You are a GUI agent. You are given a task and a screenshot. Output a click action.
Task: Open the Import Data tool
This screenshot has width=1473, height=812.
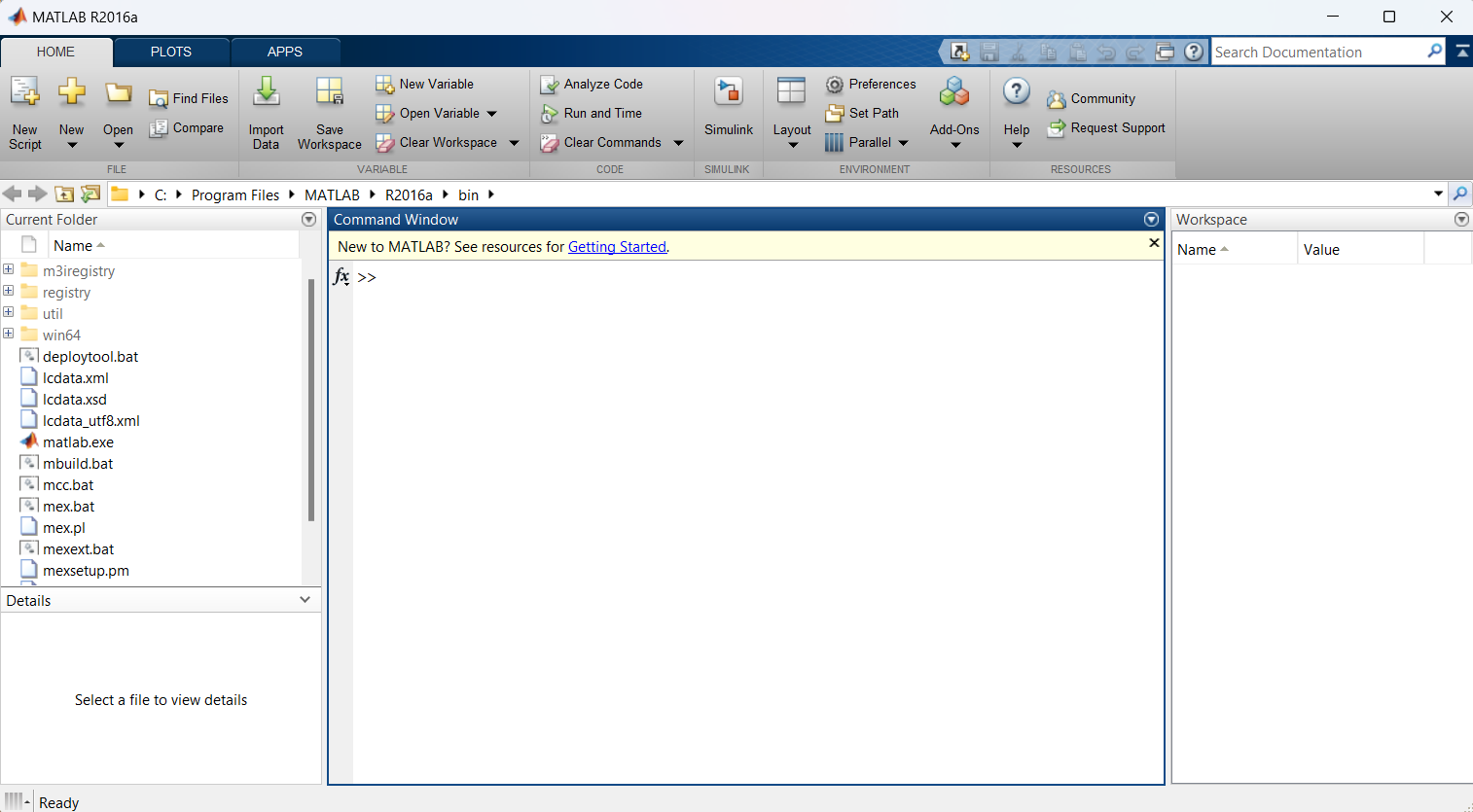tap(266, 113)
